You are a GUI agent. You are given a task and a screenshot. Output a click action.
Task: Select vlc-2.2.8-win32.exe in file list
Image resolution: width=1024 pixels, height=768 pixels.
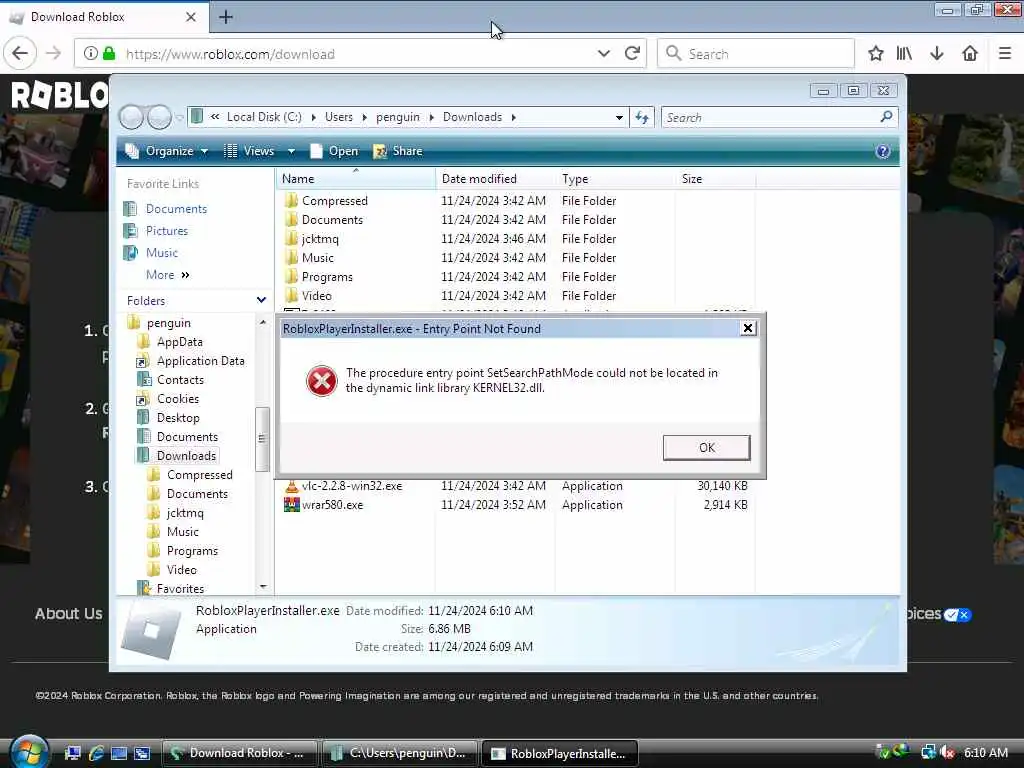(351, 486)
